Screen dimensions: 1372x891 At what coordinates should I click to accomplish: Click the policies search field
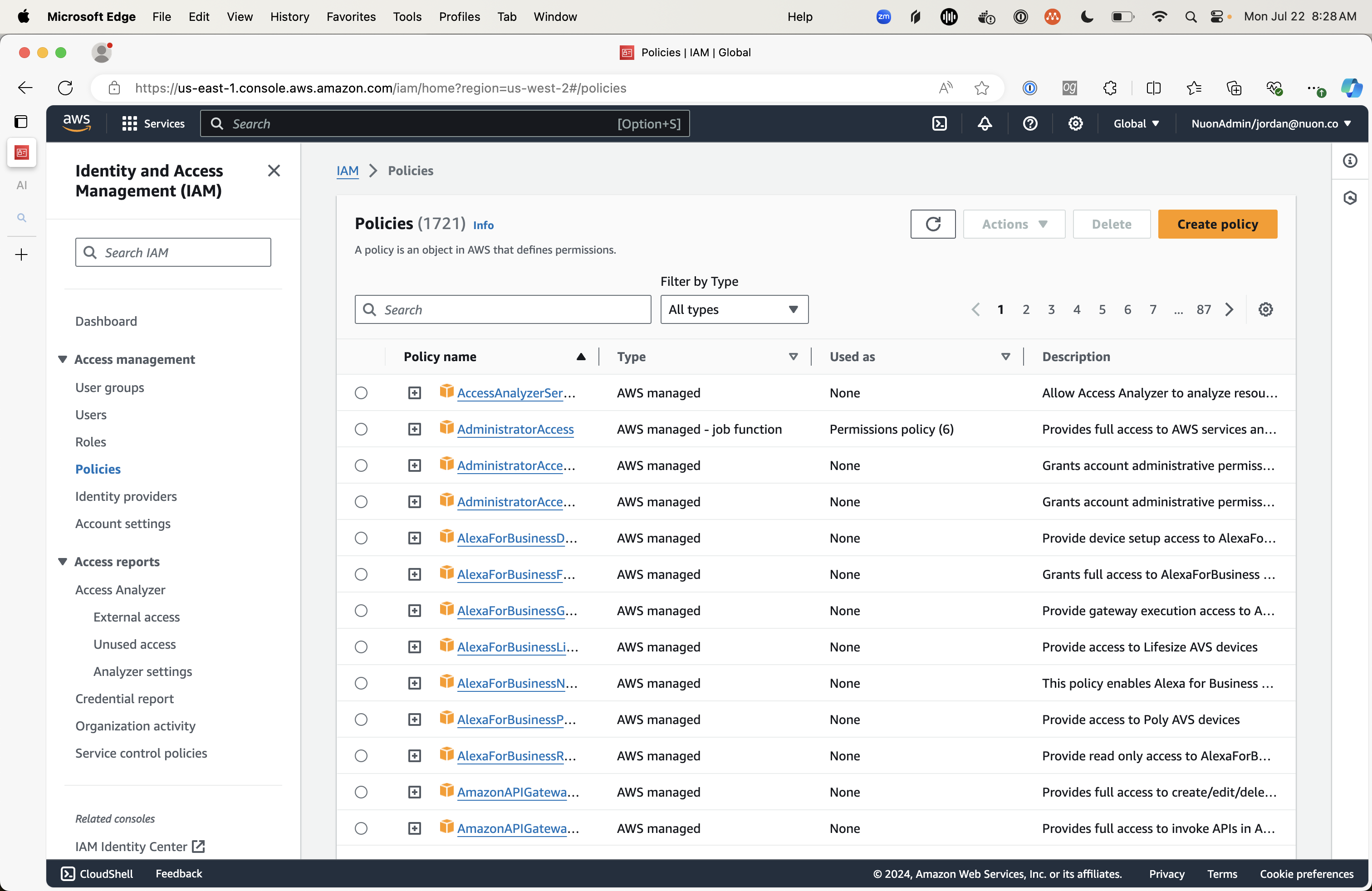point(503,309)
